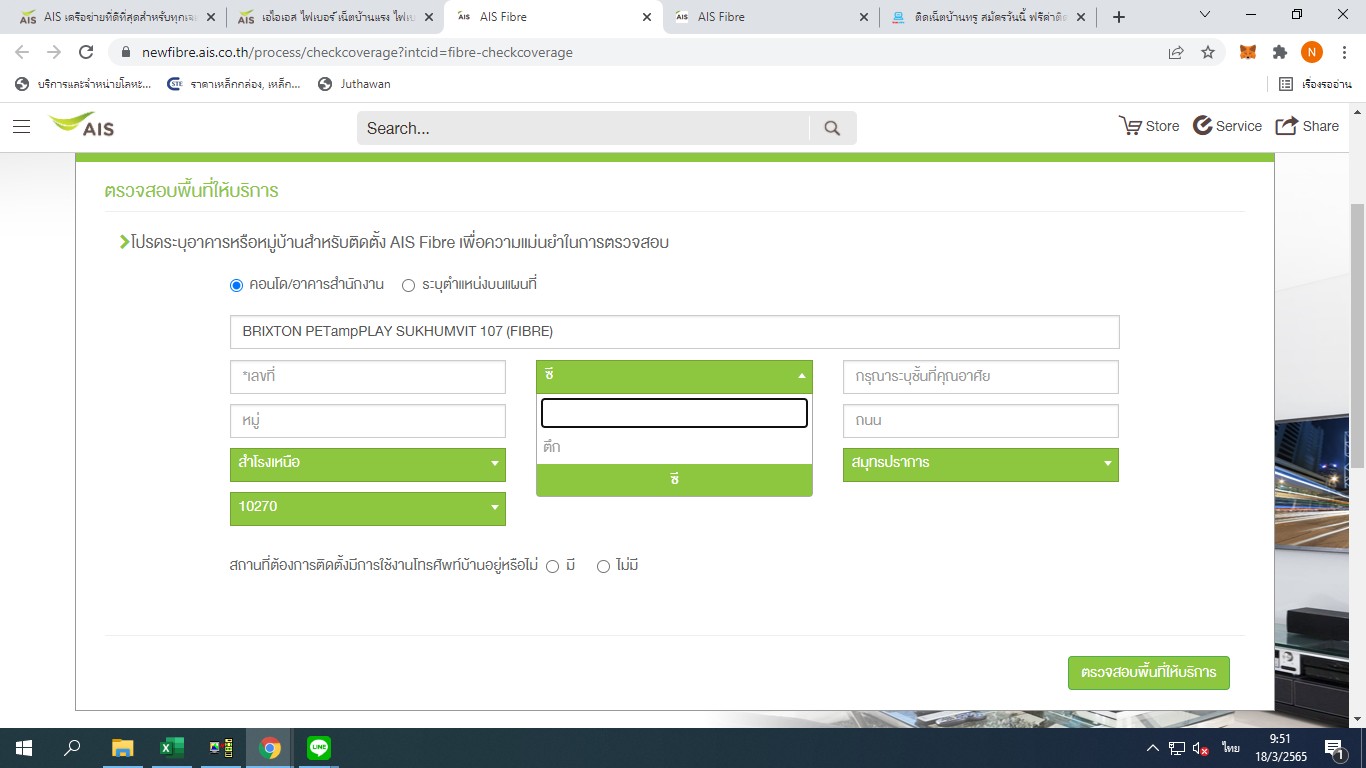Bookmark this page with the star icon
The width and height of the screenshot is (1366, 768).
(x=1208, y=52)
